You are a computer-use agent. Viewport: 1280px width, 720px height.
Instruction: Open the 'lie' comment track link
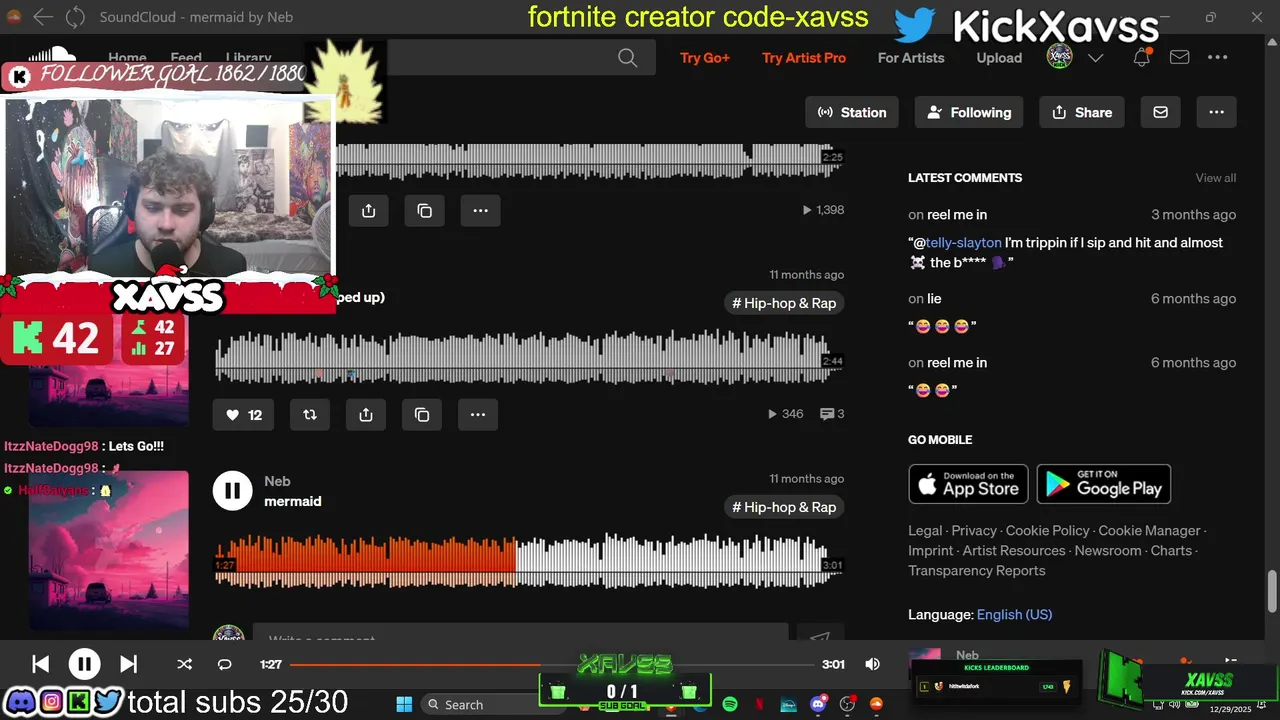(x=934, y=299)
